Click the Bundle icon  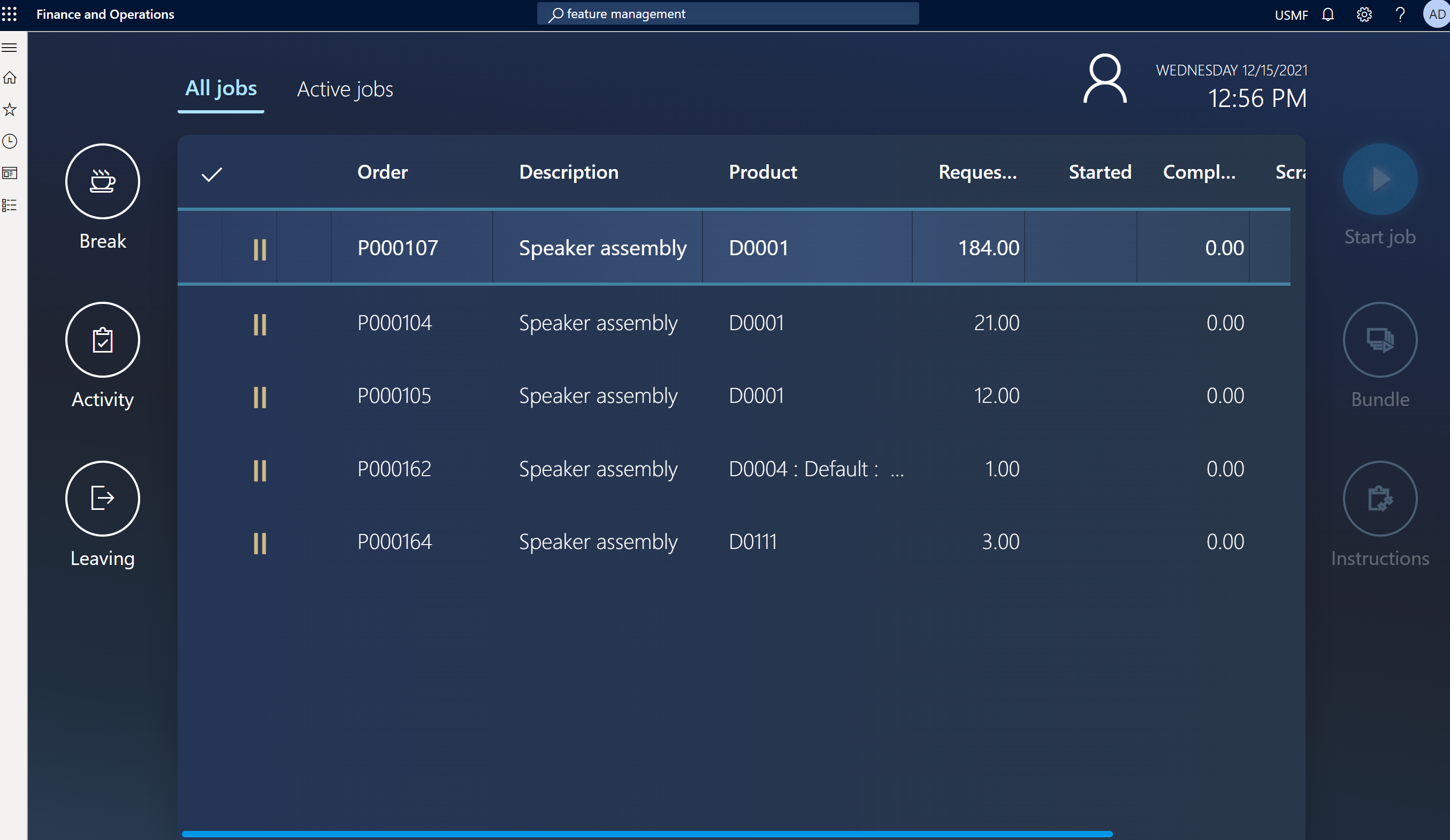[x=1380, y=340]
